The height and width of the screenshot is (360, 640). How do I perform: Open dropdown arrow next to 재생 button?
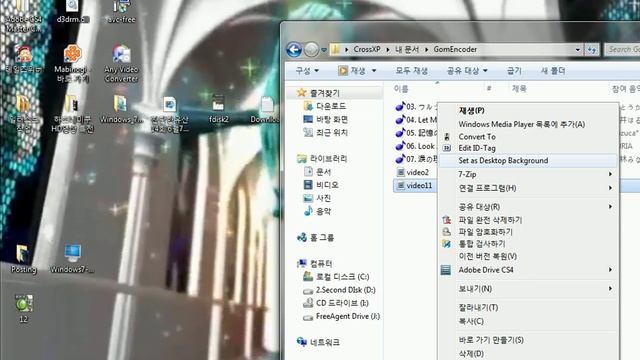373,71
